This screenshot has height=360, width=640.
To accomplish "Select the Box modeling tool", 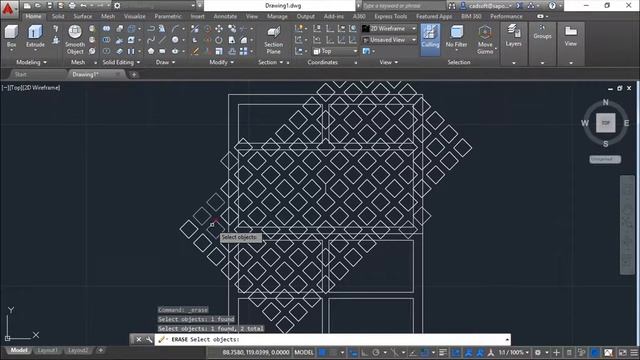I will click(x=11, y=36).
